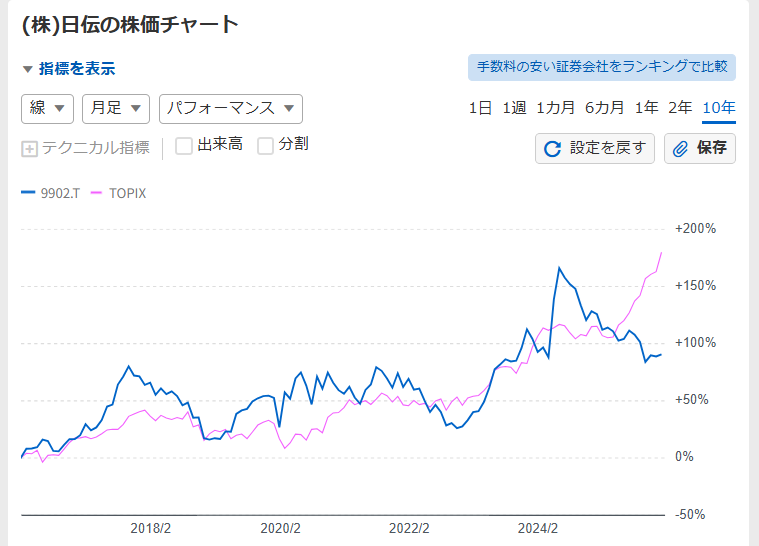Select the 1日 time range

(x=480, y=108)
